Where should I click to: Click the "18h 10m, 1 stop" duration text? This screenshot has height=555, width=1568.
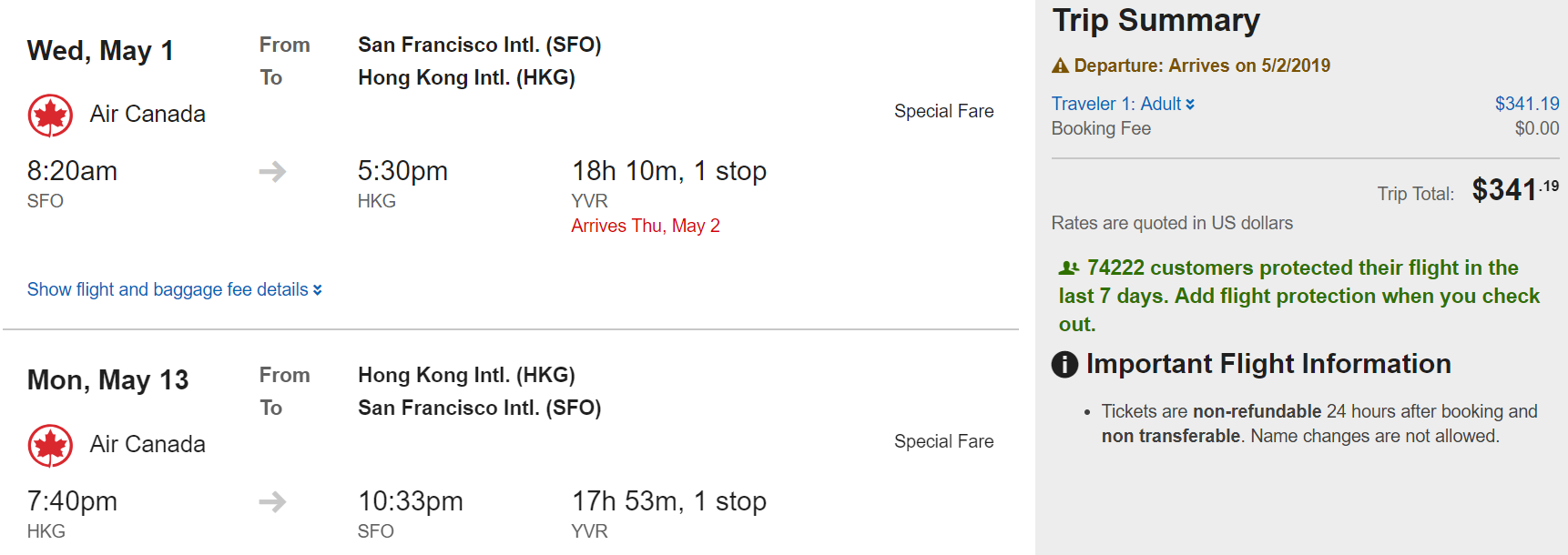tap(668, 171)
